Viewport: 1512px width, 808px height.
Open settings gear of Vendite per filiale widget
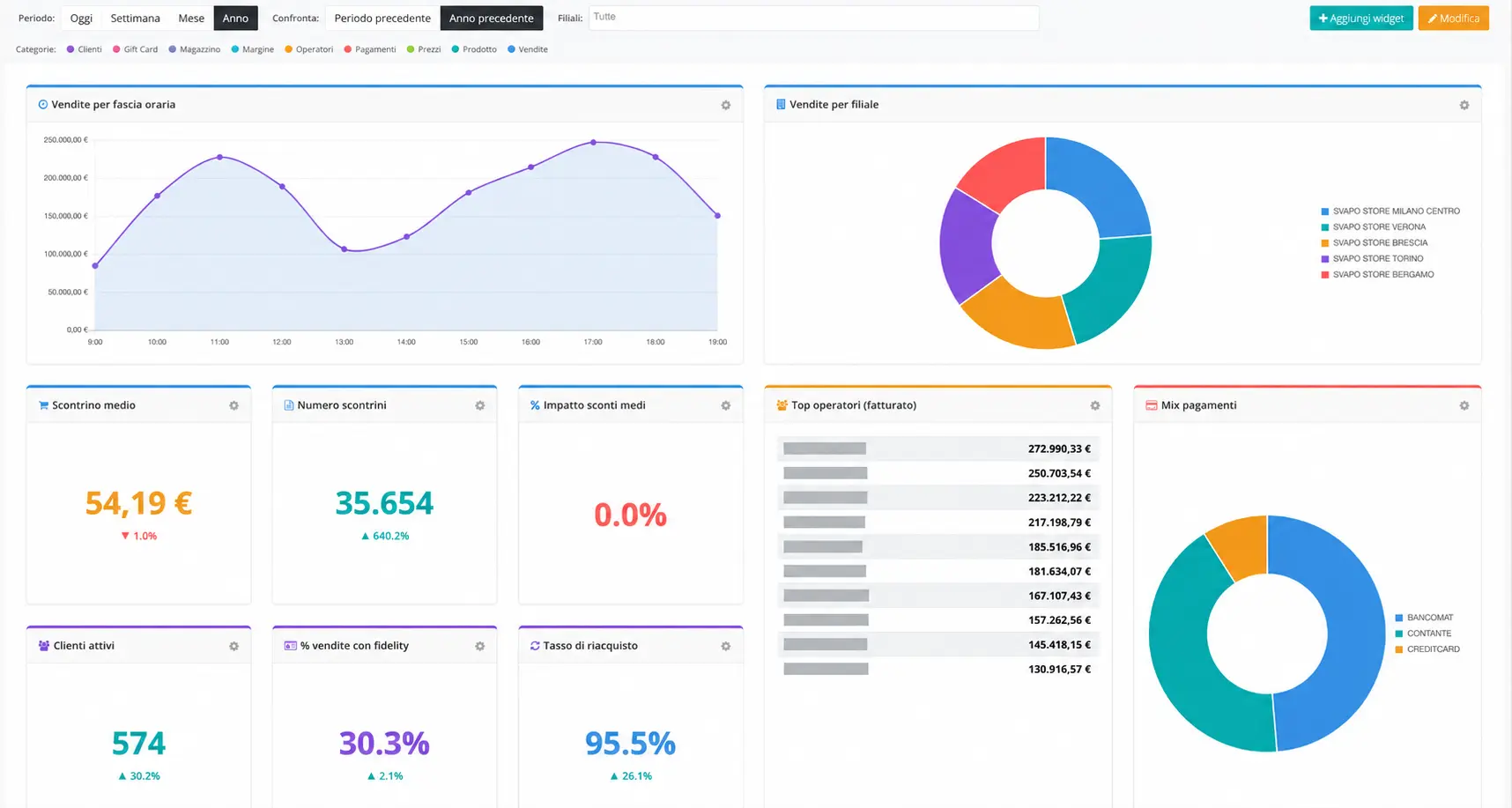[x=1464, y=105]
